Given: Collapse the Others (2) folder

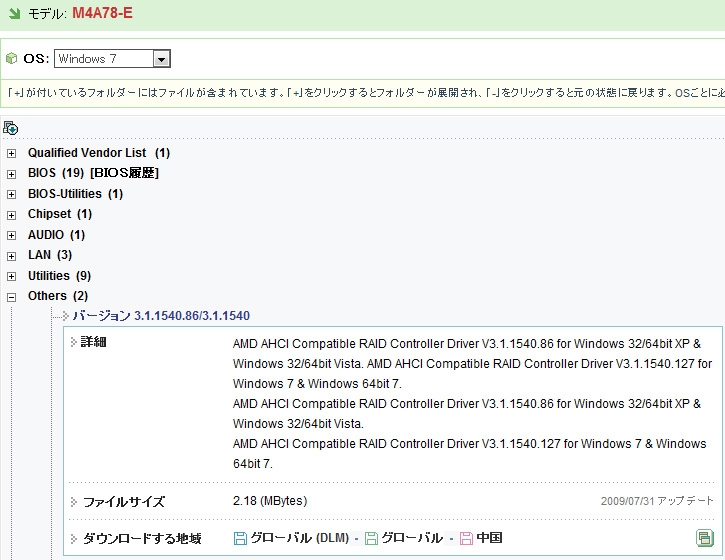Looking at the screenshot, I should (x=12, y=297).
